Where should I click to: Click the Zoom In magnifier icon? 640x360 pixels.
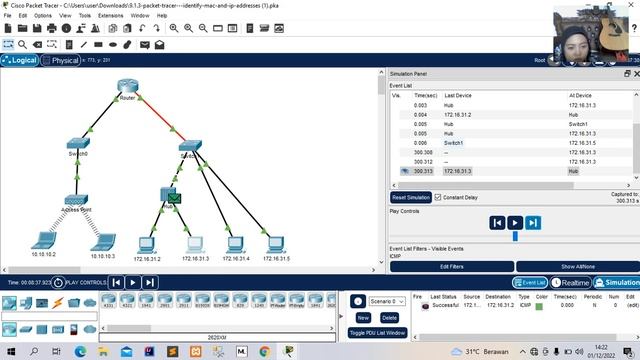(174, 28)
